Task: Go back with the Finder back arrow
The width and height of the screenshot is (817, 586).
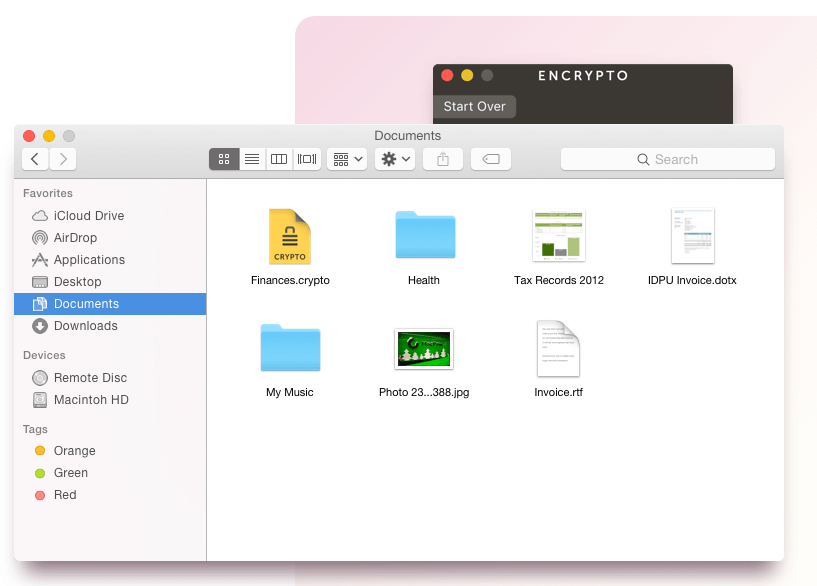Action: coord(35,159)
